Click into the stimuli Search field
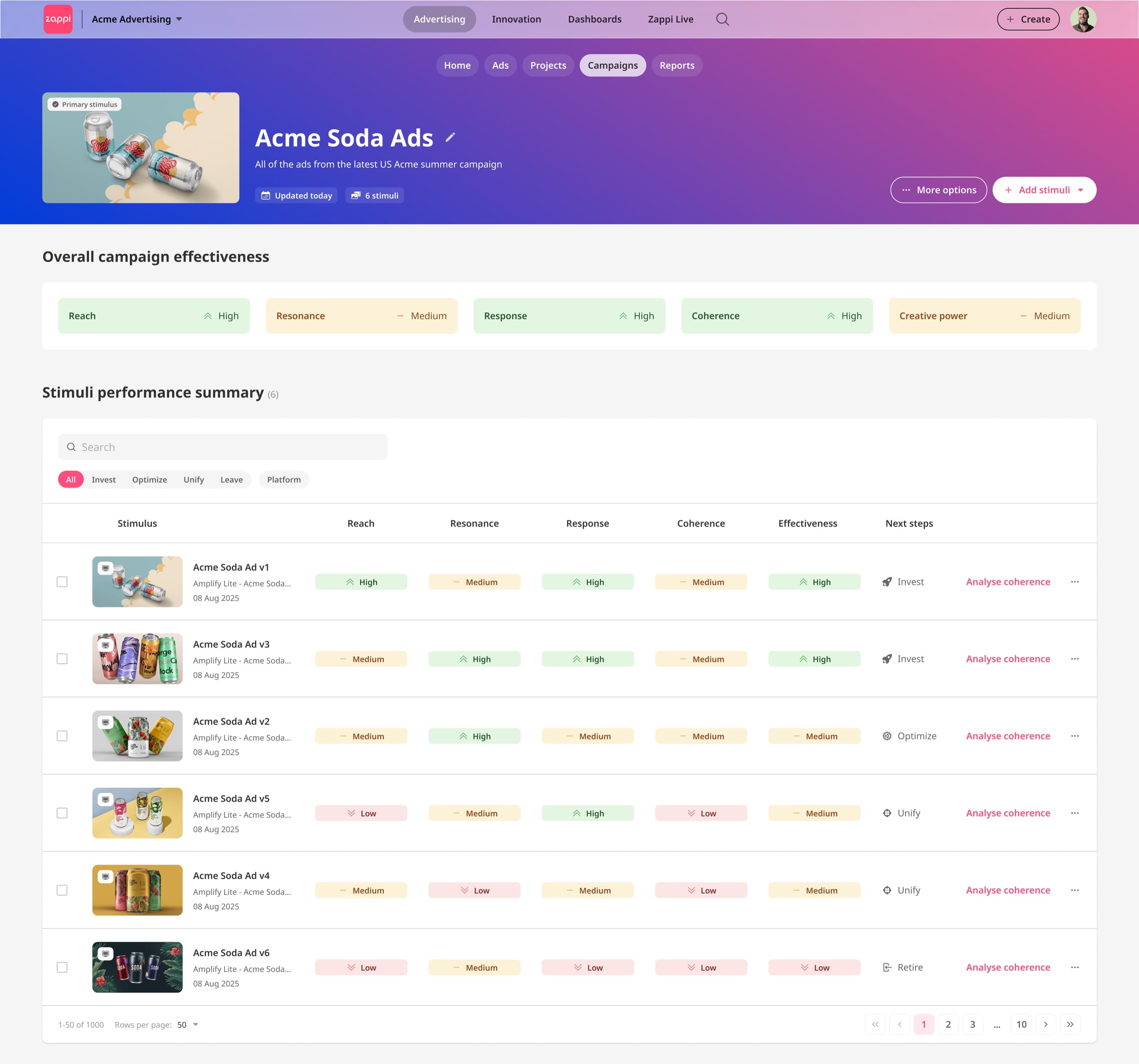1139x1064 pixels. 223,447
